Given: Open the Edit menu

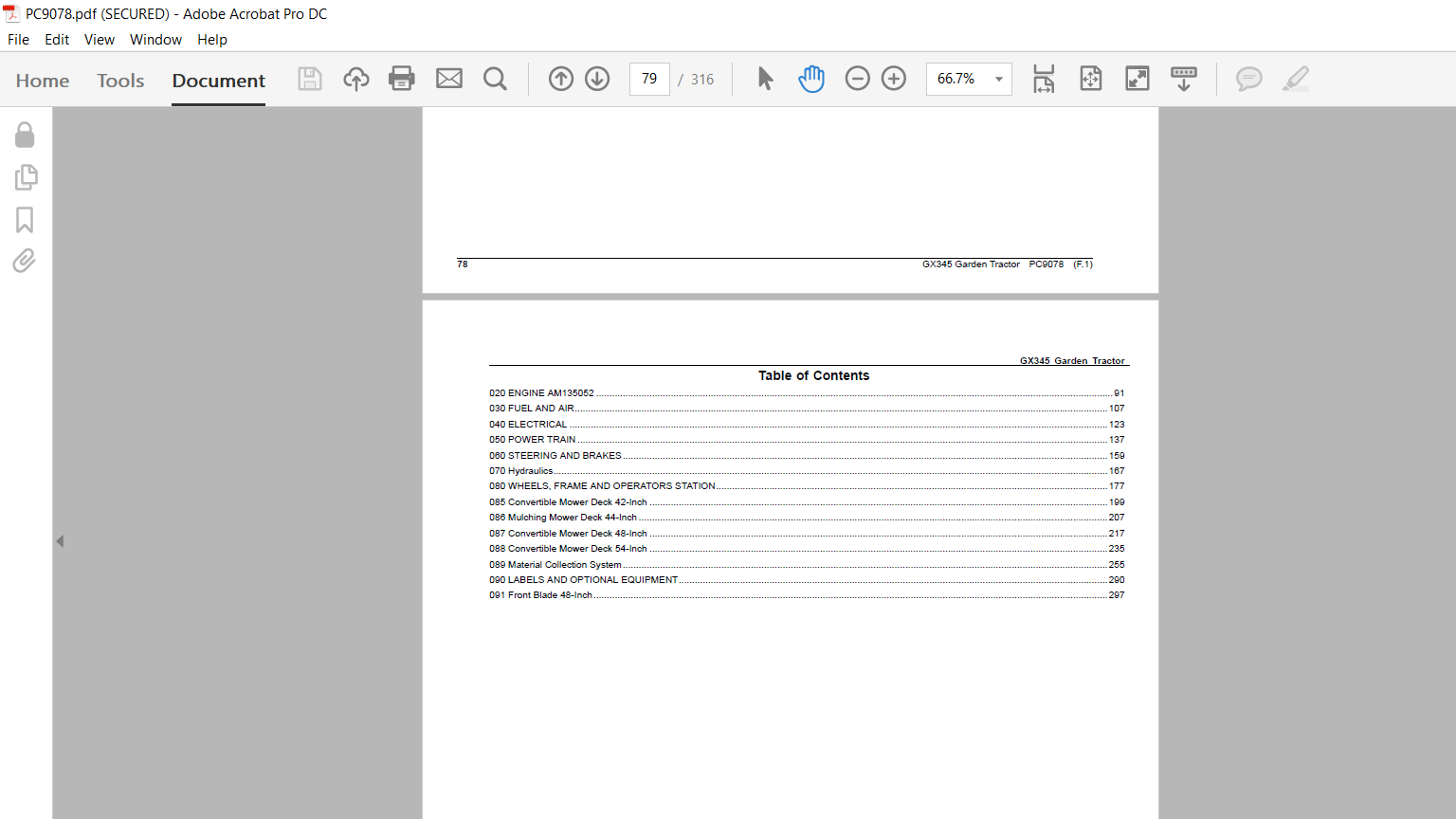Looking at the screenshot, I should coord(57,40).
